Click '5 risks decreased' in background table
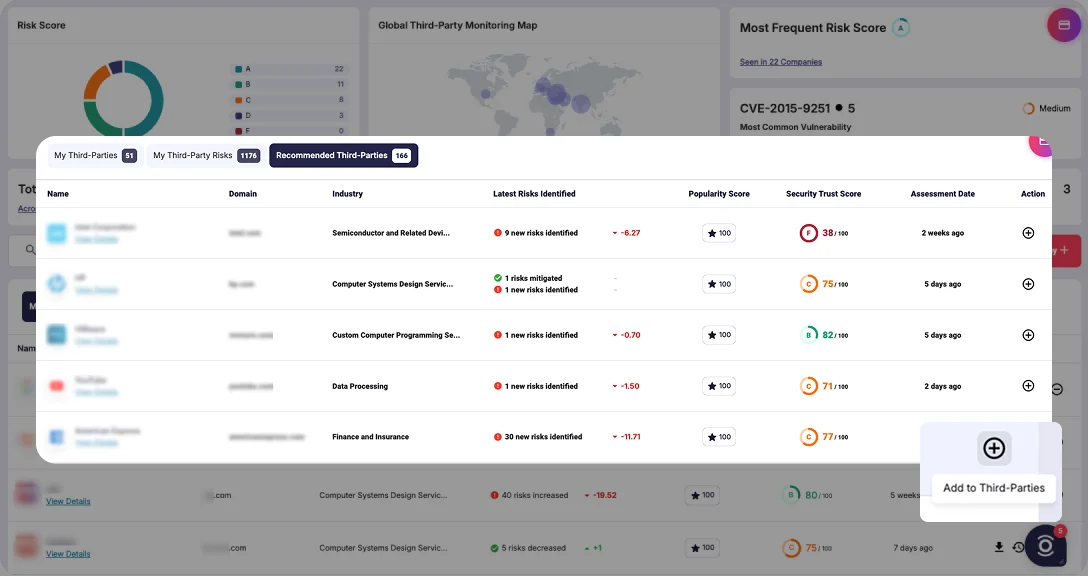The image size is (1088, 576). point(534,548)
